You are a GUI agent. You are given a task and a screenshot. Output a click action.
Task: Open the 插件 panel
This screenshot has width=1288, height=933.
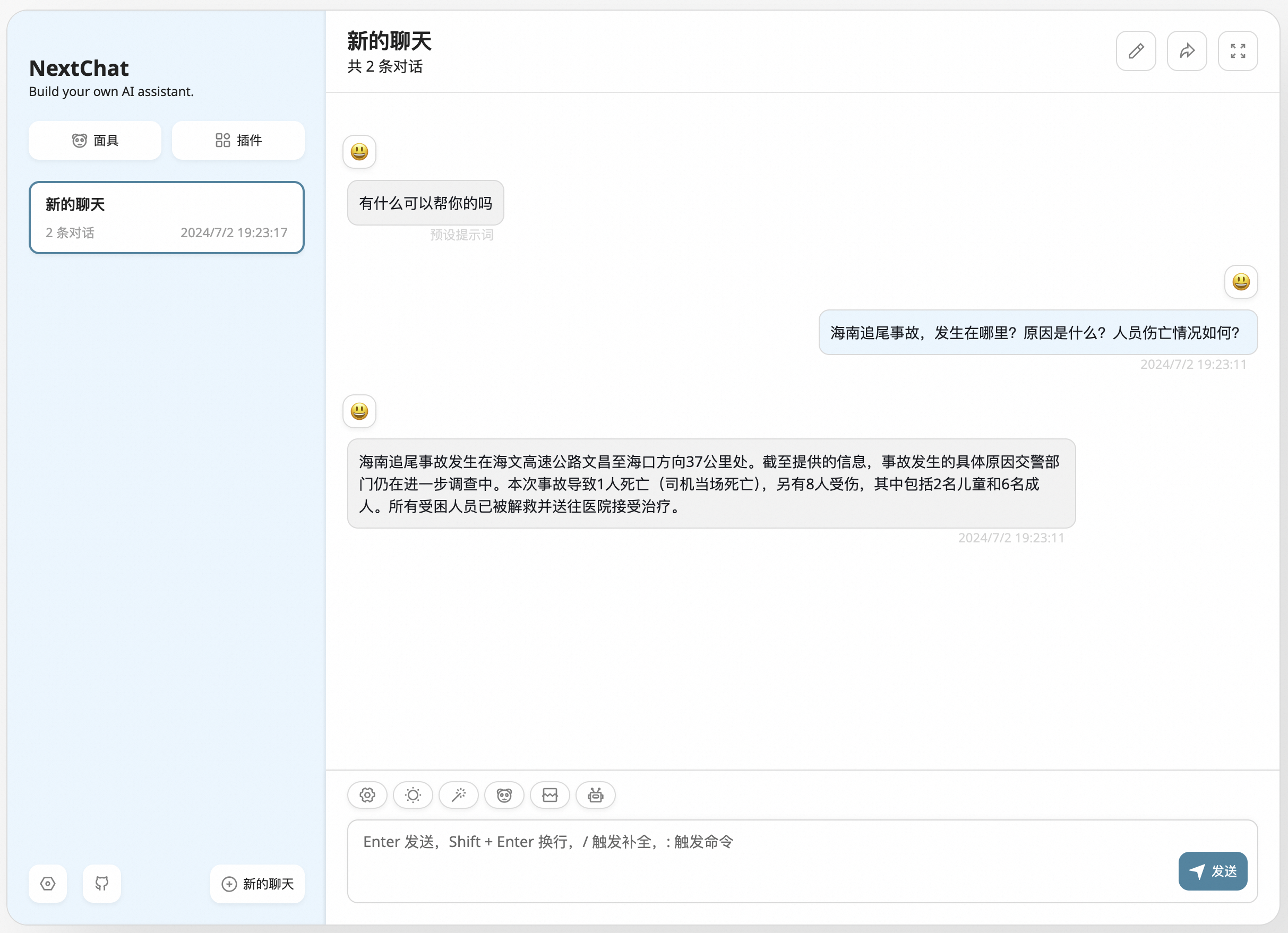pyautogui.click(x=238, y=140)
